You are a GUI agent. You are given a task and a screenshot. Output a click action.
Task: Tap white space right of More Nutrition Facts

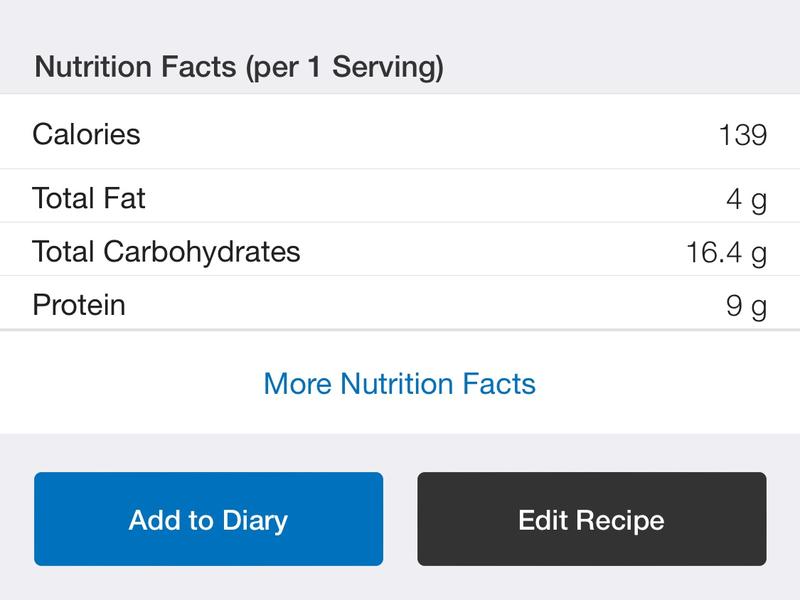670,384
